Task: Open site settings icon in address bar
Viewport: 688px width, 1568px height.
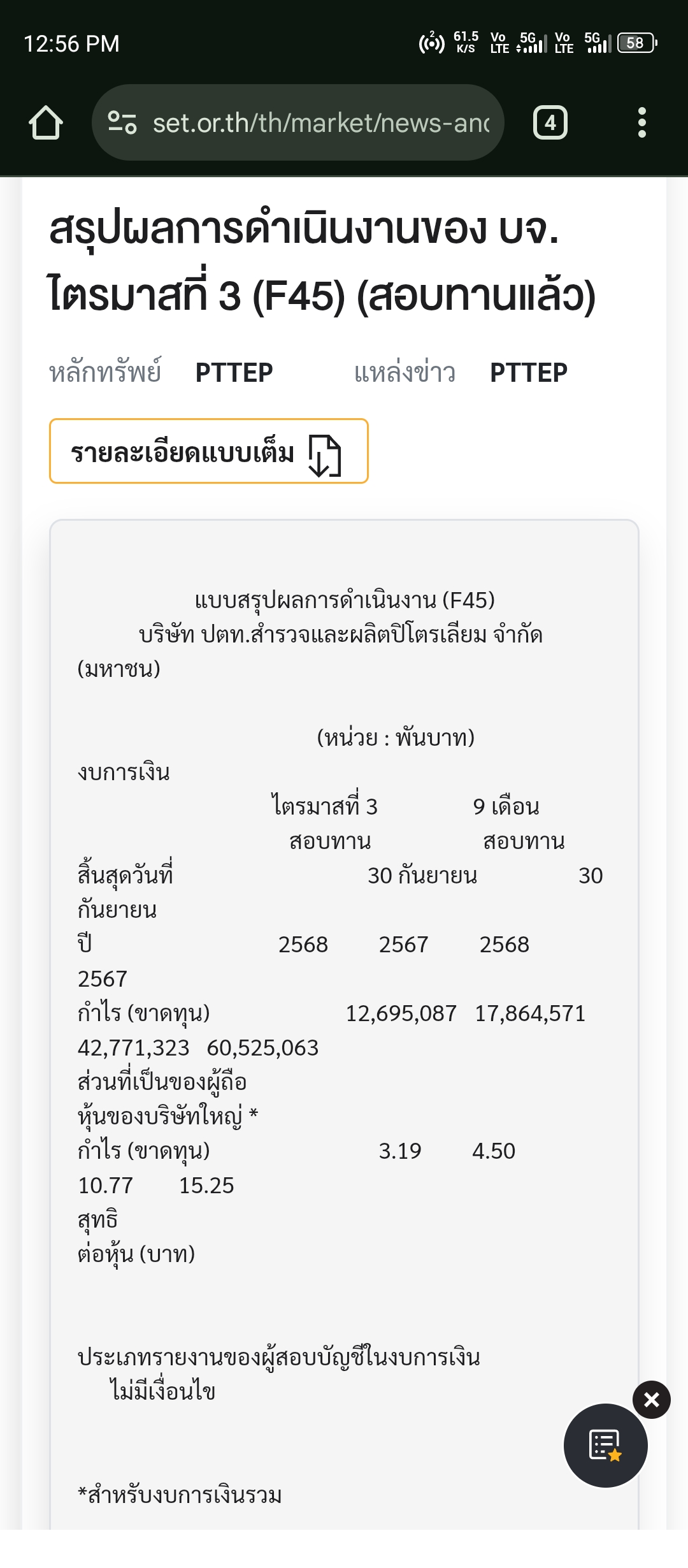Action: [122, 122]
